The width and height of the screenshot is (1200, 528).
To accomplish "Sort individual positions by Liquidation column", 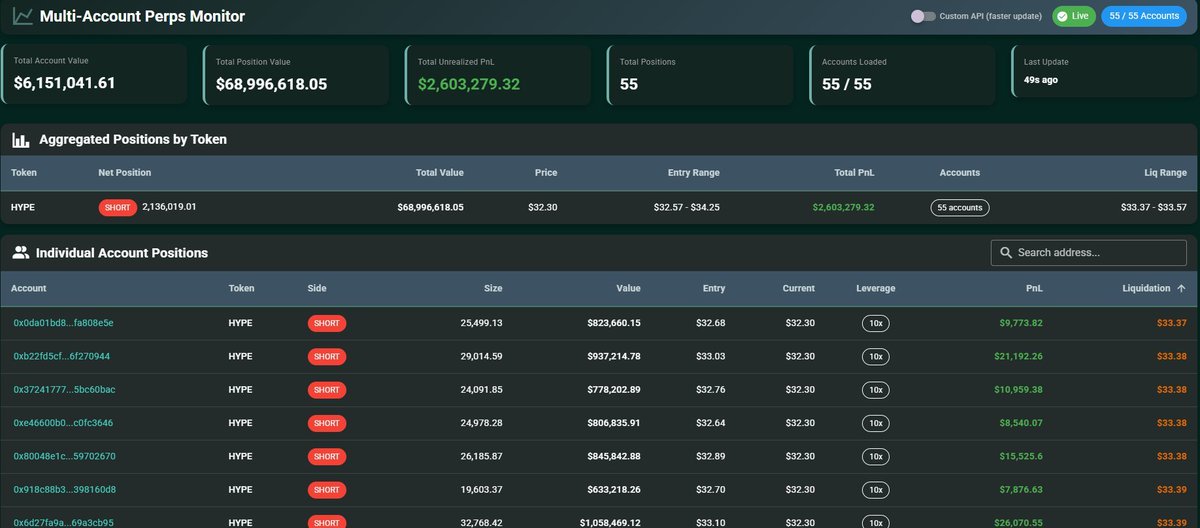I will click(1146, 289).
